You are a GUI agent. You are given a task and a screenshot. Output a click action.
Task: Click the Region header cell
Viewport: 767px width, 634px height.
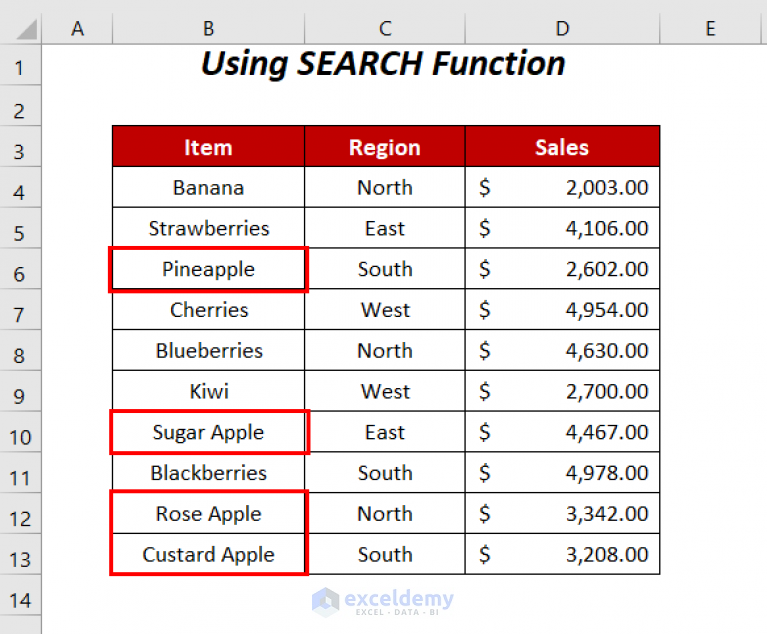coord(385,147)
